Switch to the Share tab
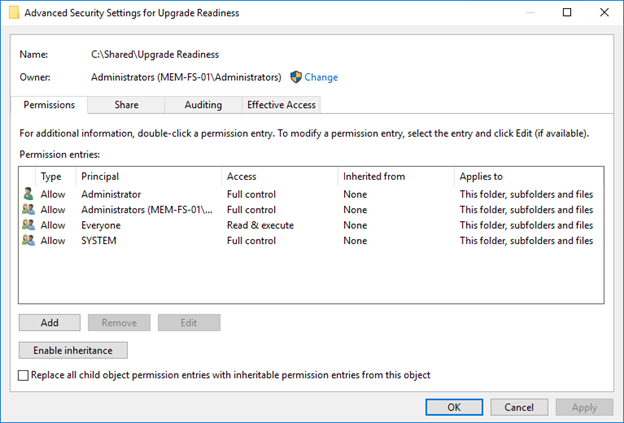 pos(126,104)
